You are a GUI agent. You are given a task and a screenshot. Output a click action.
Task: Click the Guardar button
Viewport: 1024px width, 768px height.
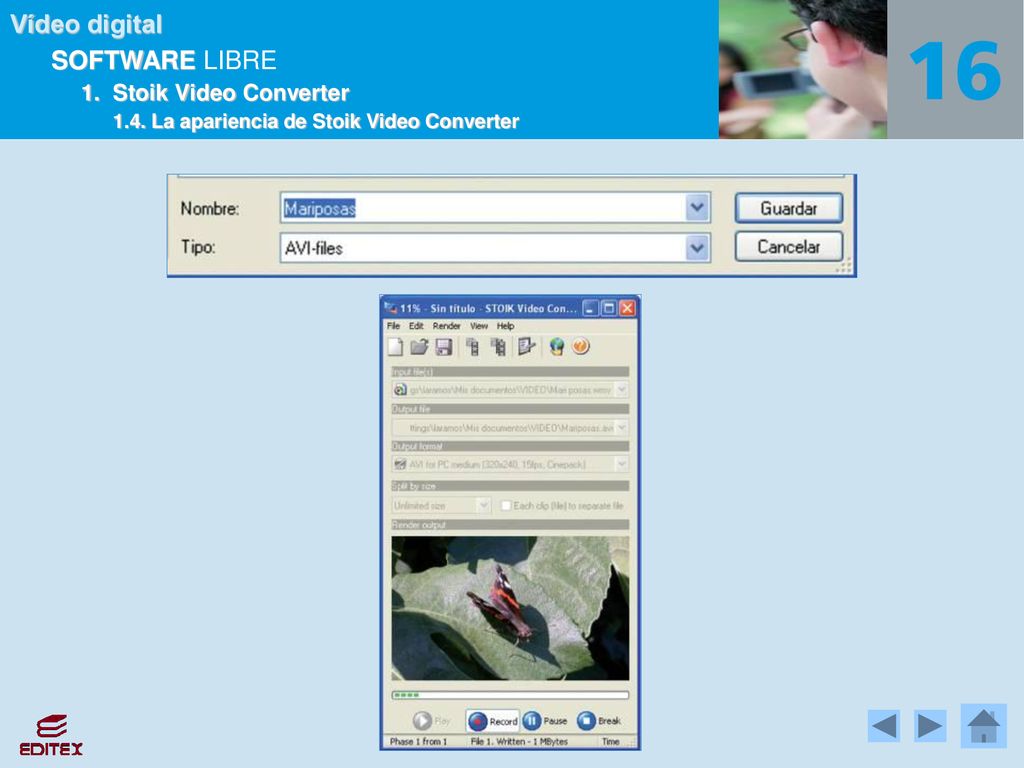pyautogui.click(x=789, y=208)
